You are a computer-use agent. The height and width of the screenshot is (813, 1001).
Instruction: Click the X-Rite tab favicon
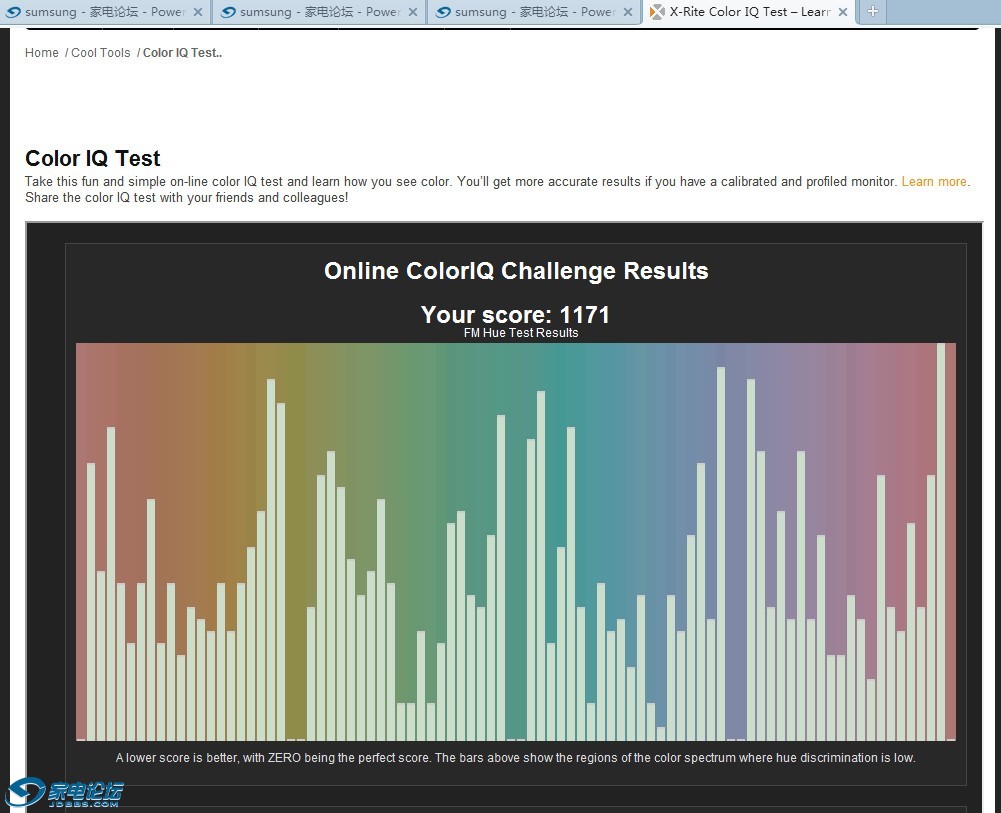[657, 12]
